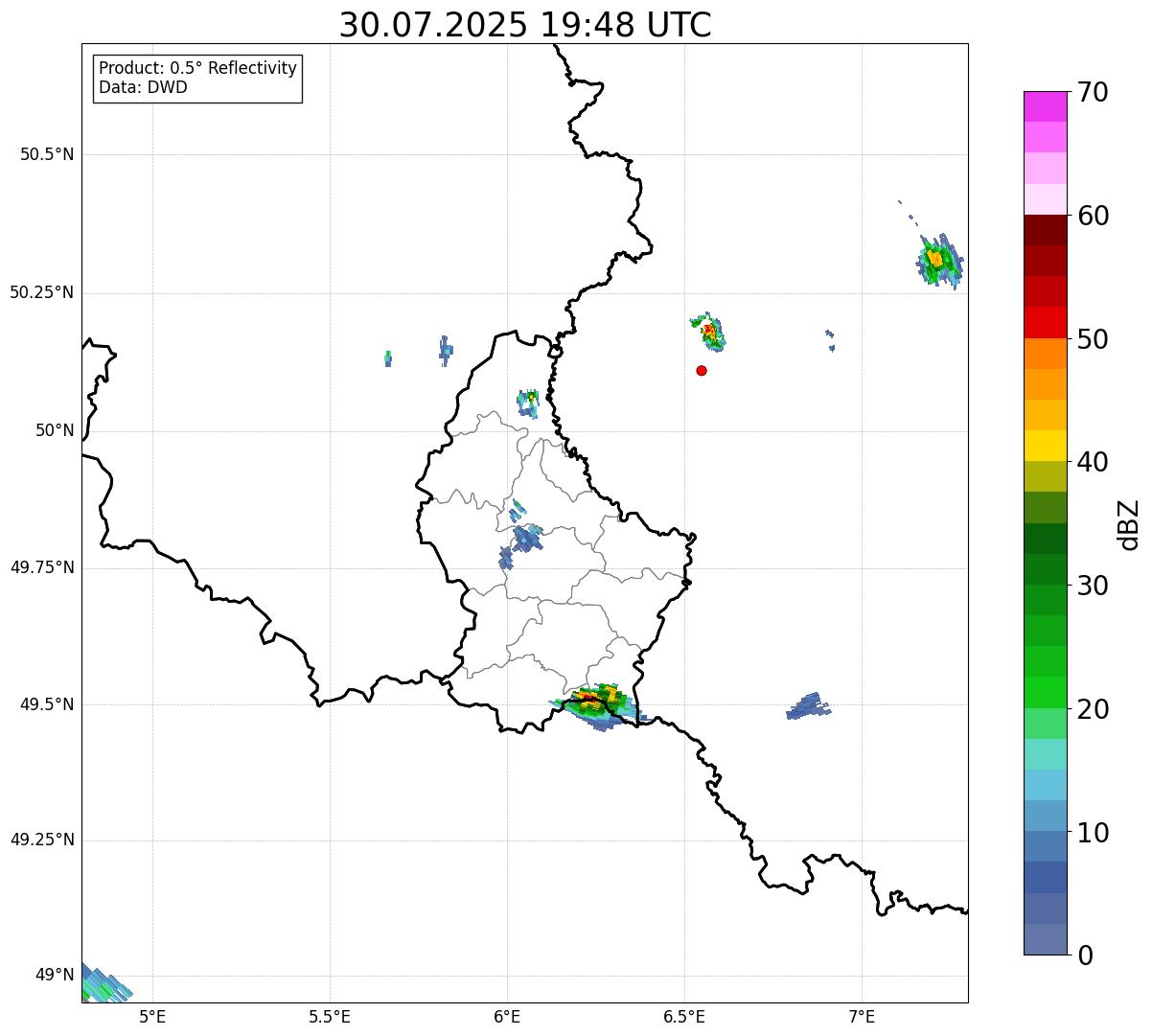Image resolution: width=1152 pixels, height=1036 pixels.
Task: Click the yellow swatch just above 40 dBZ
Action: (1045, 446)
